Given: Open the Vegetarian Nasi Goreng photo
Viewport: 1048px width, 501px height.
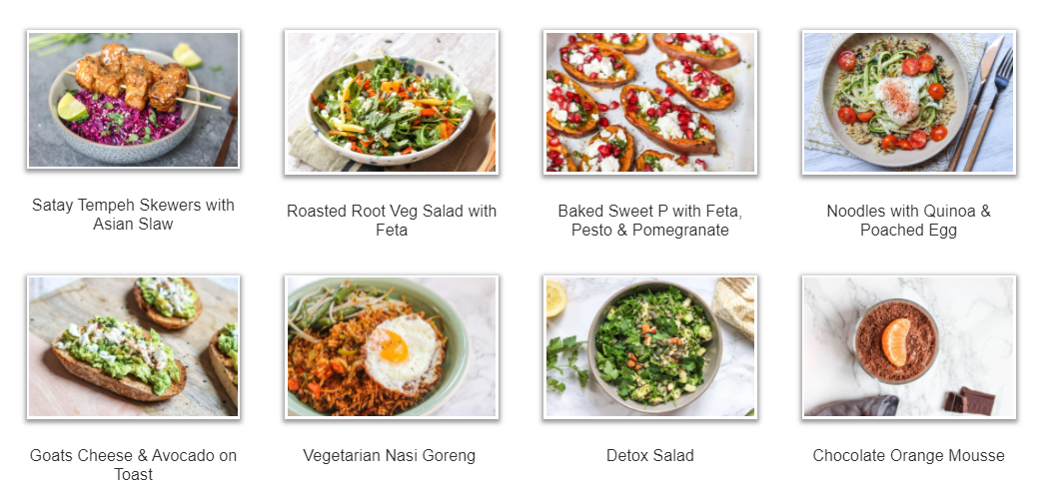Looking at the screenshot, I should 391,347.
